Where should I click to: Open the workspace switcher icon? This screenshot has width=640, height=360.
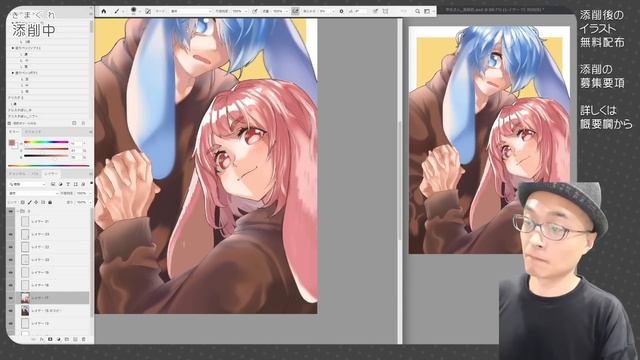click(x=427, y=11)
